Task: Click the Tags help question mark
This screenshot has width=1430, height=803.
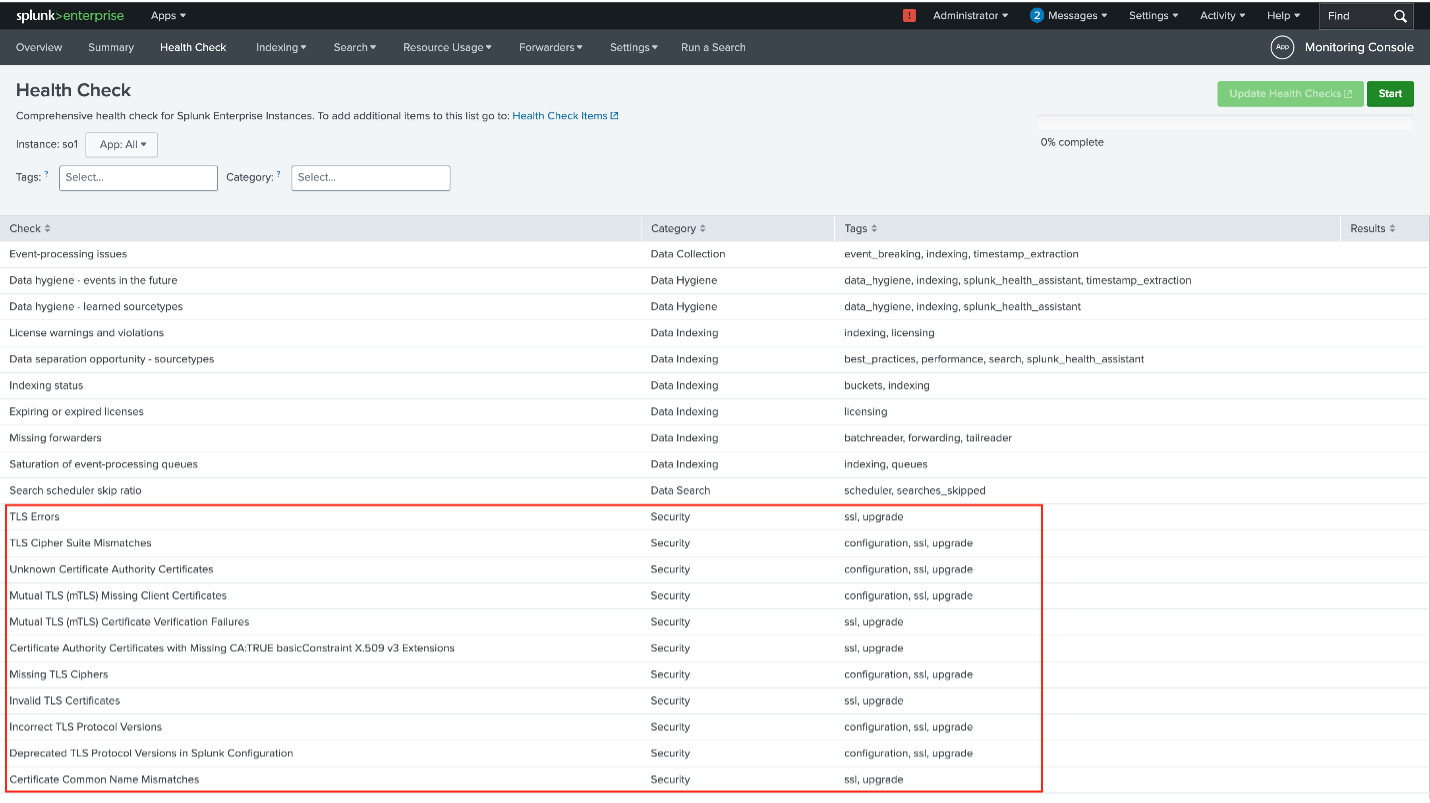Action: click(x=46, y=174)
